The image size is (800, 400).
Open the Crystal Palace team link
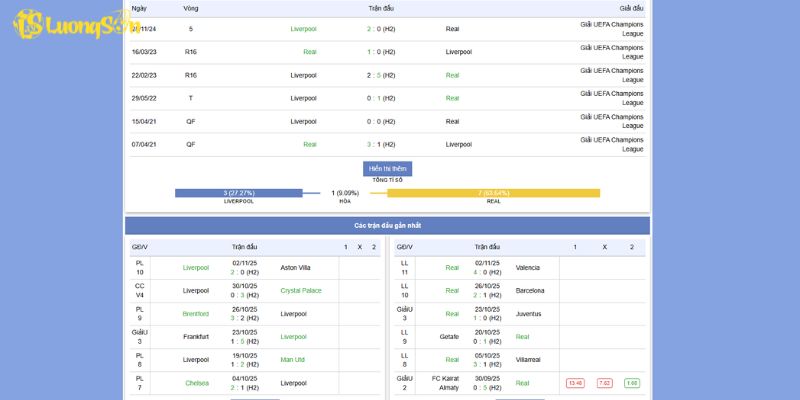click(301, 290)
